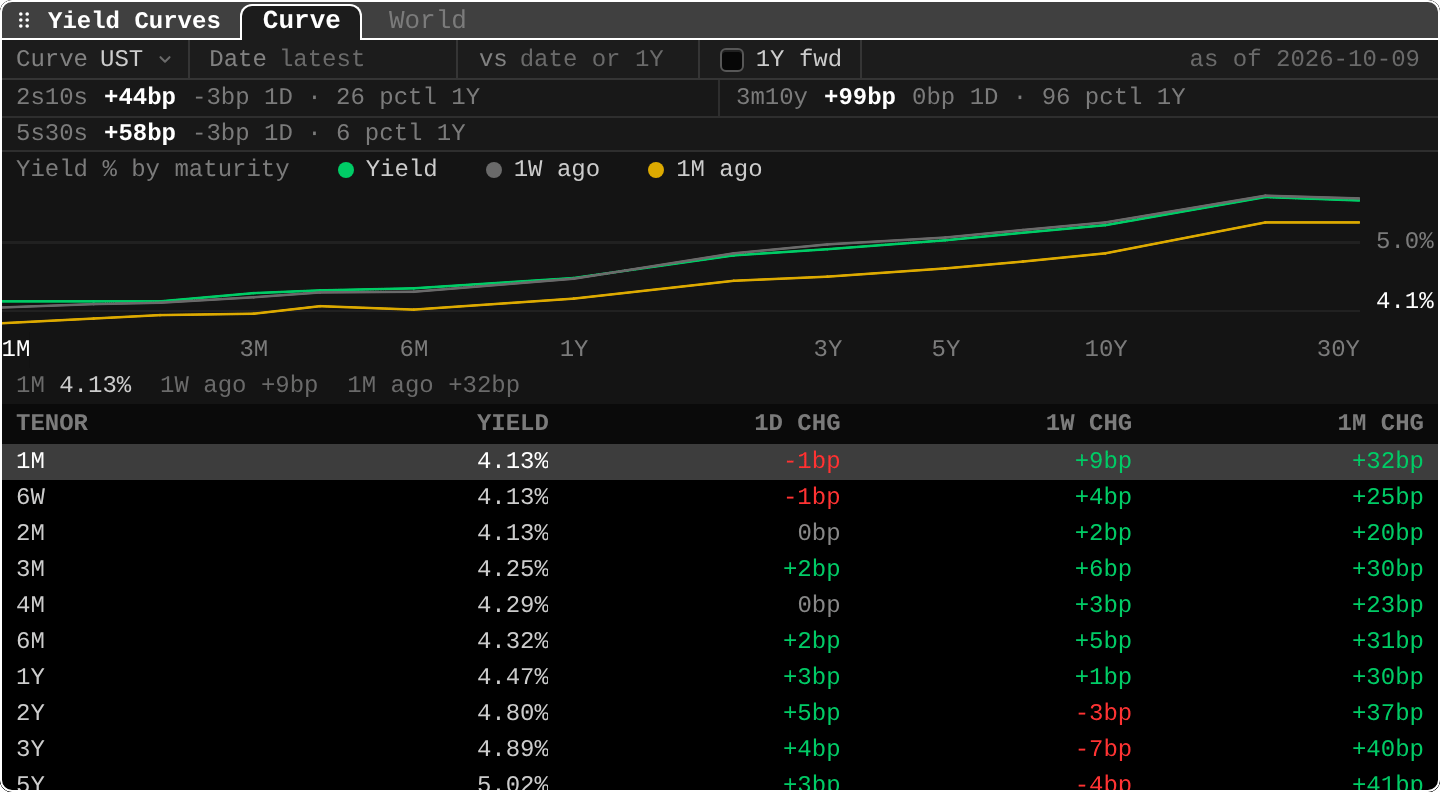Select the 4M tenor row
The height and width of the screenshot is (792, 1440).
720,605
